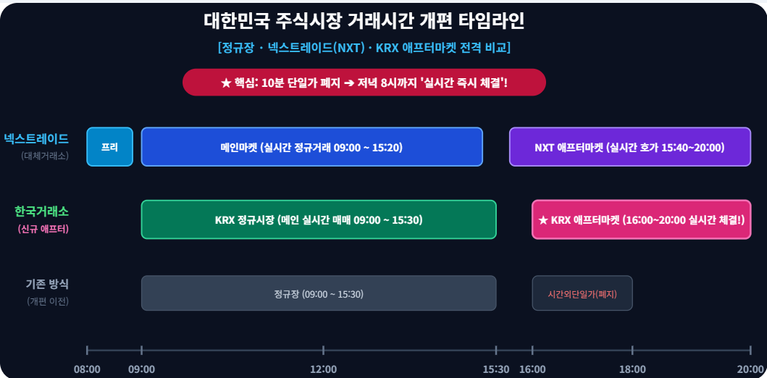This screenshot has height=378, width=767.
Task: Click the pink KRX 애프터마켓 bar
Action: point(641,220)
